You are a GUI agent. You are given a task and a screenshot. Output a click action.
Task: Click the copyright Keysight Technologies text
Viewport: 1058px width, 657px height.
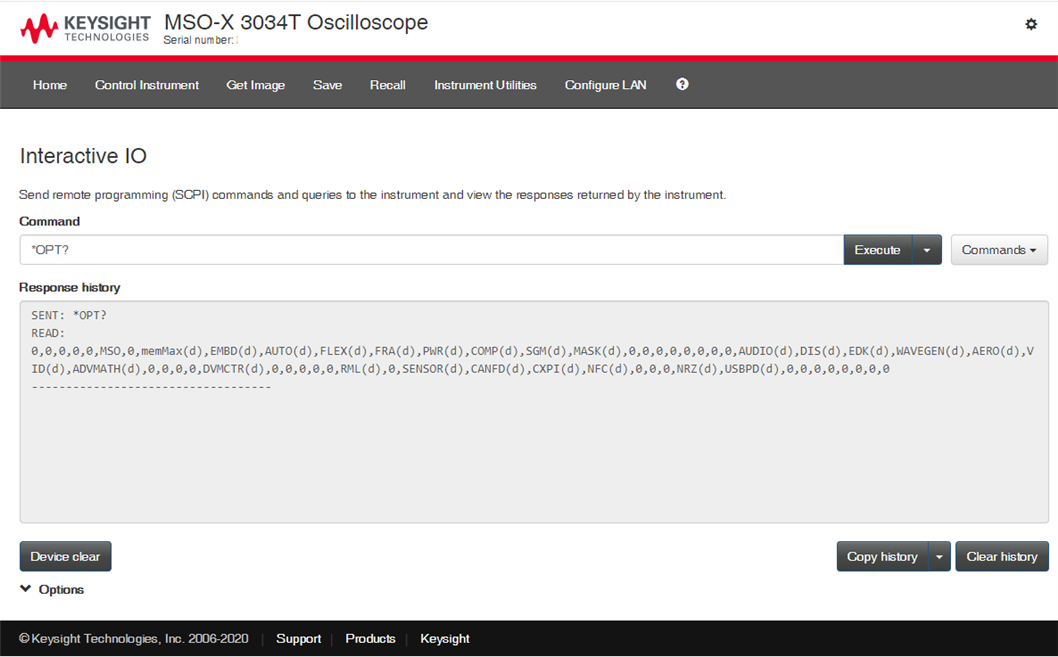pyautogui.click(x=134, y=639)
